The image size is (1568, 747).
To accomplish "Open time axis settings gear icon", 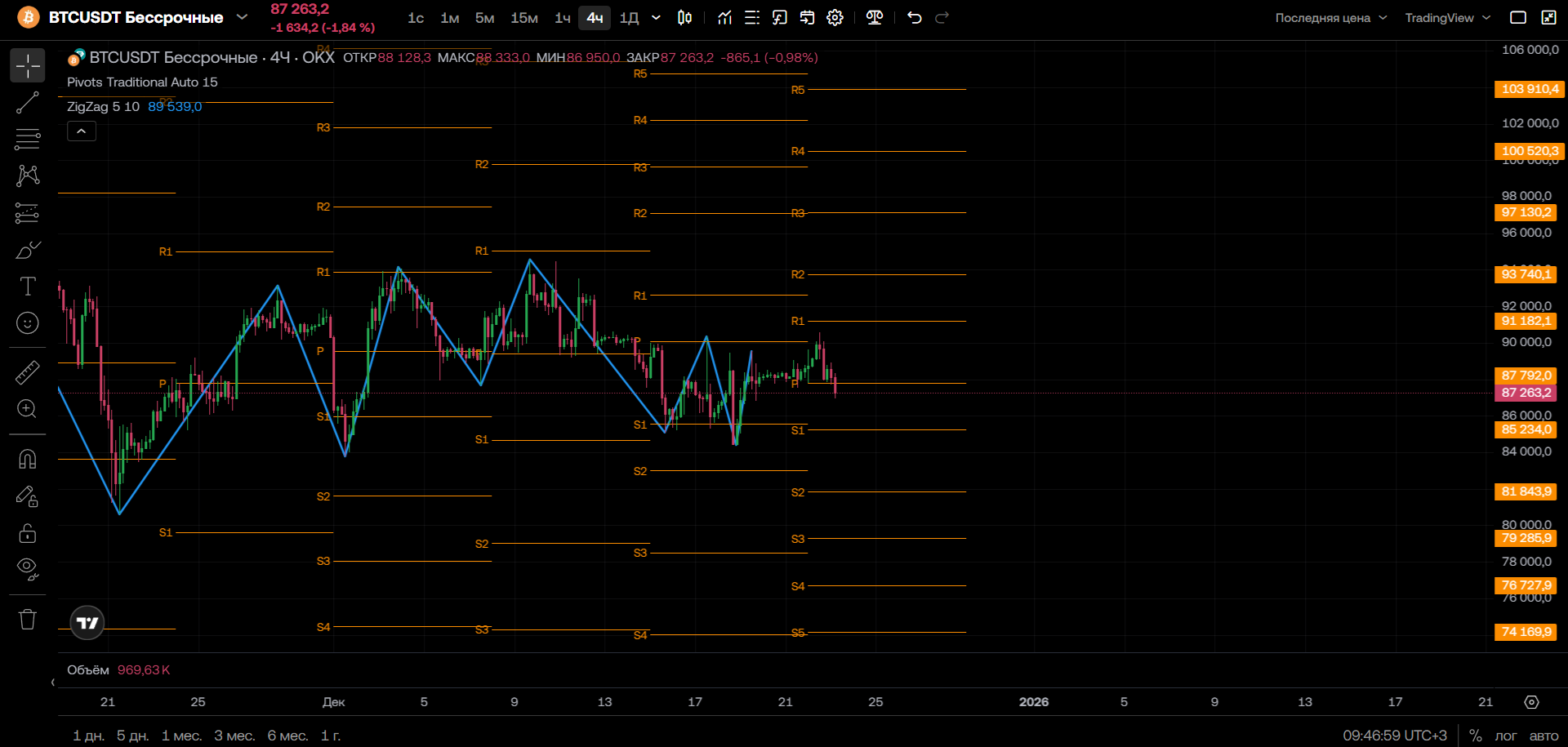I will pos(1532,702).
